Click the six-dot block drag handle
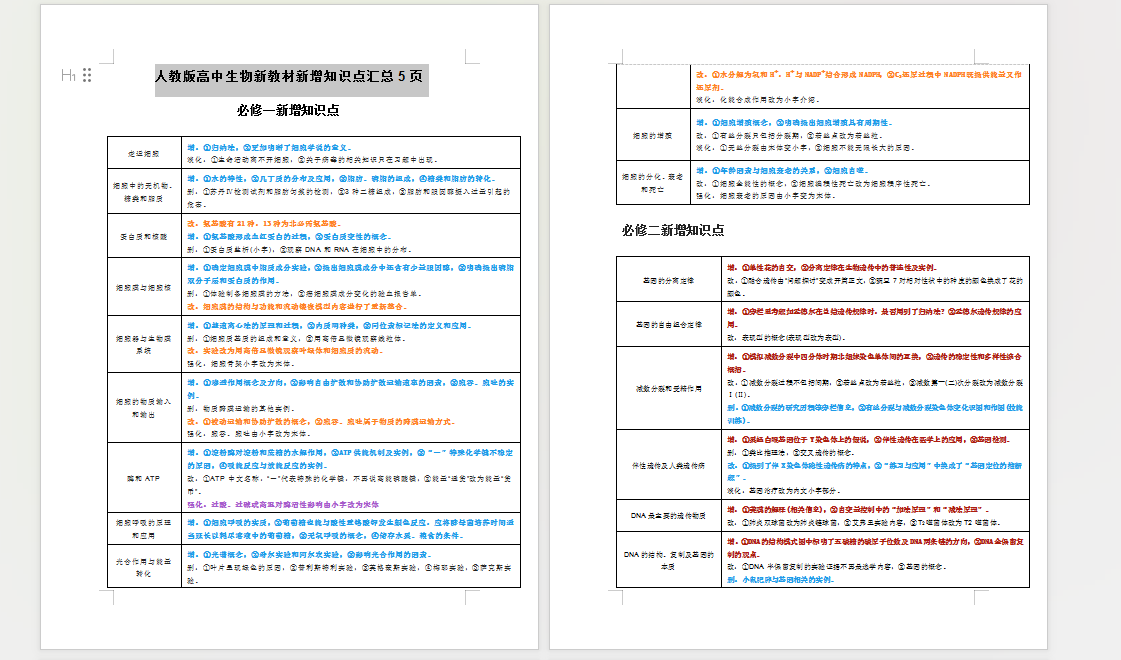The width and height of the screenshot is (1121, 660). 87,75
